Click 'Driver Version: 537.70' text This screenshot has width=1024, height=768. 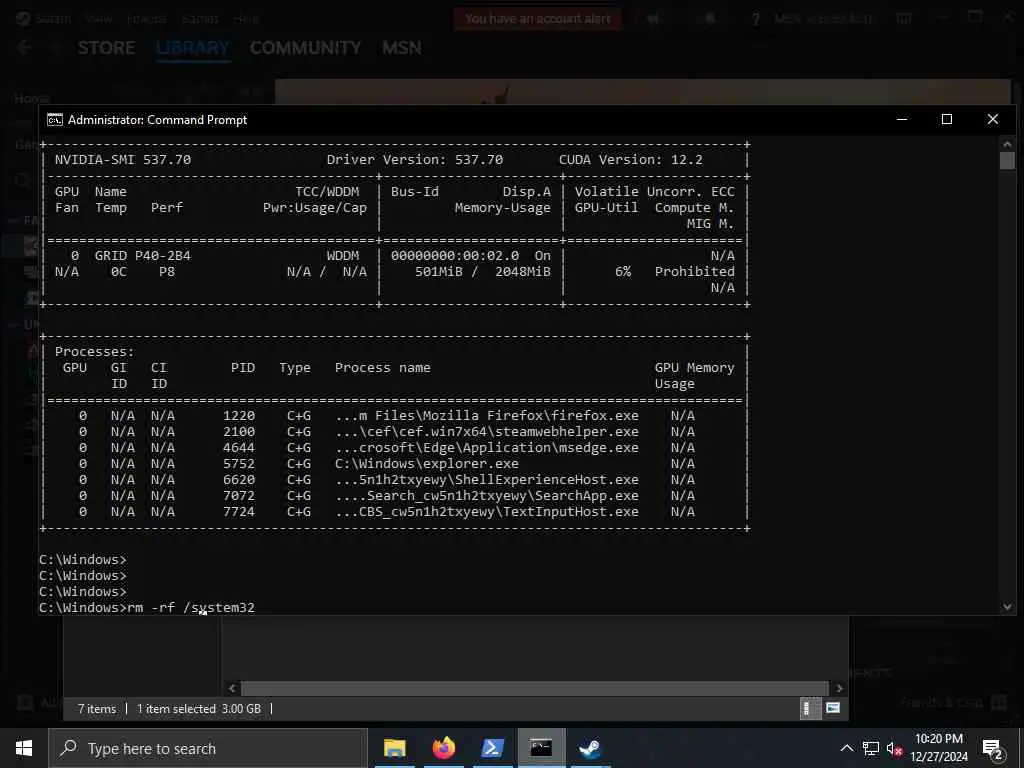click(x=415, y=159)
